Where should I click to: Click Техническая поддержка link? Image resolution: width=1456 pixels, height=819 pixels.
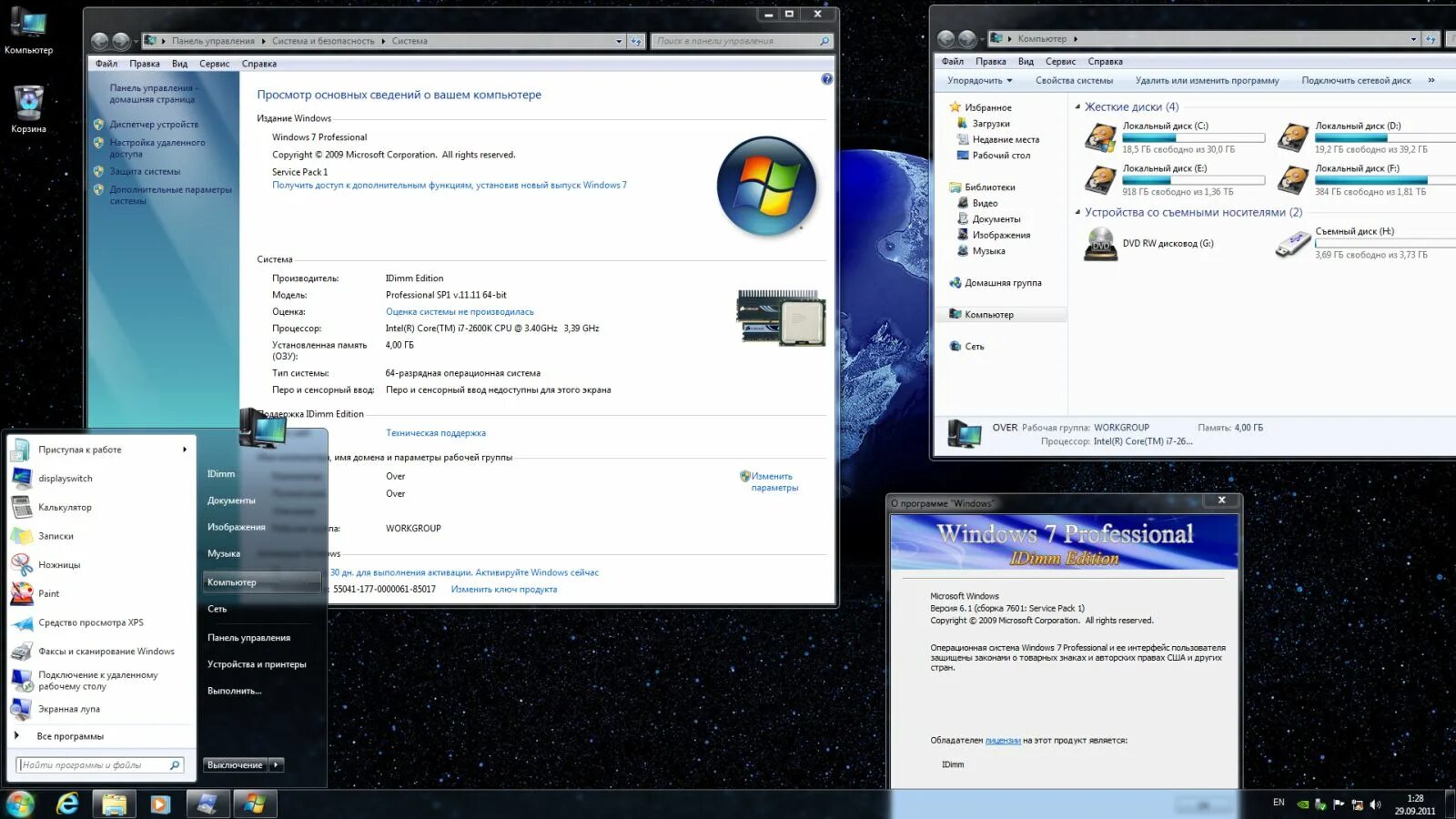(436, 433)
